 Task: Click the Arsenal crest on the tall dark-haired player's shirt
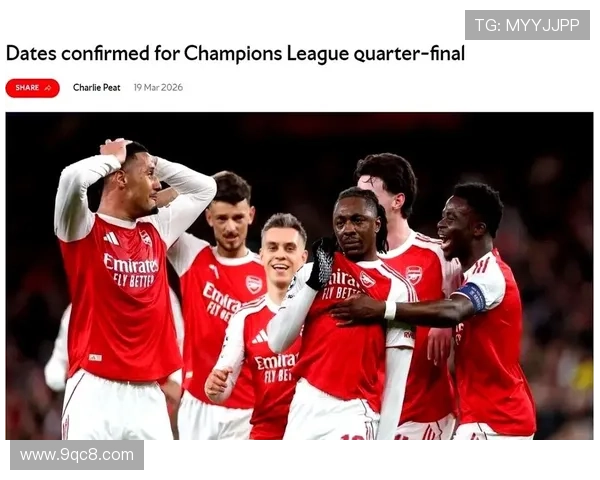pyautogui.click(x=414, y=276)
